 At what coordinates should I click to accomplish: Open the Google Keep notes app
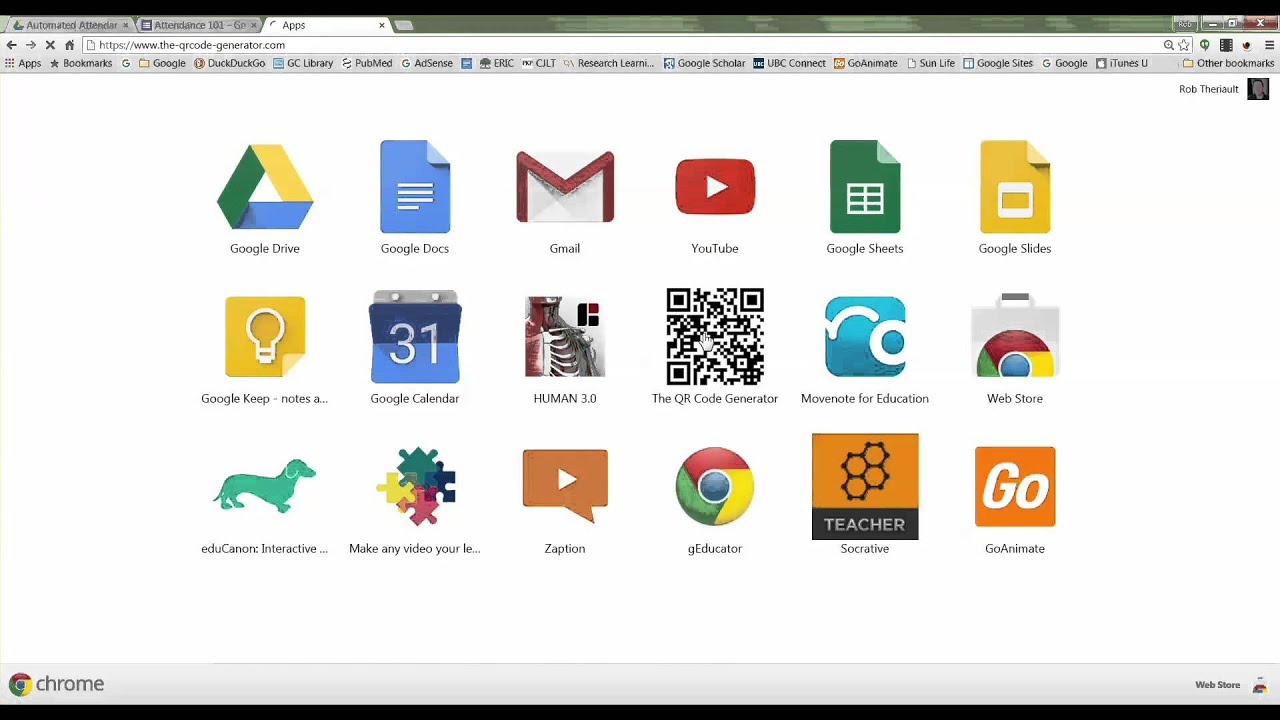point(265,337)
